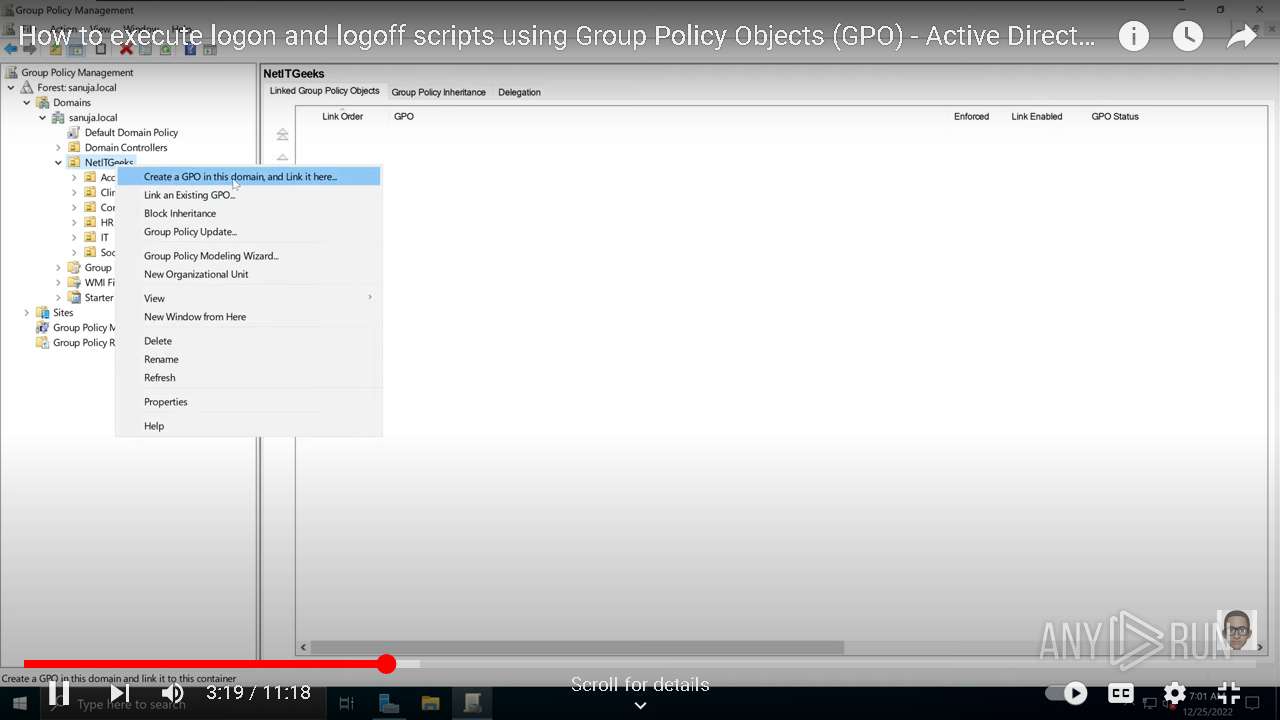Image resolution: width=1280 pixels, height=720 pixels.
Task: Mute the video volume
Action: click(173, 693)
